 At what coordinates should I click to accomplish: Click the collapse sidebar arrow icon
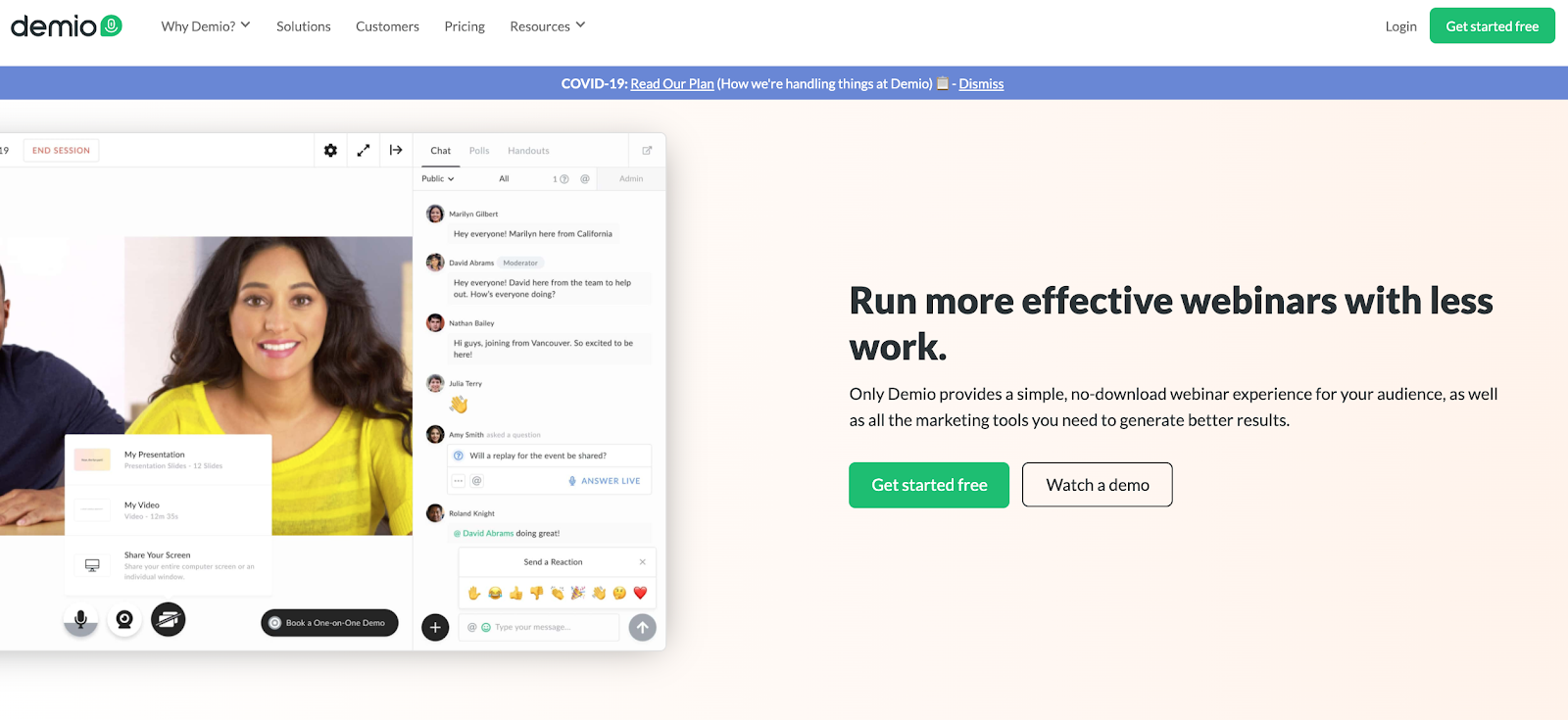click(396, 150)
